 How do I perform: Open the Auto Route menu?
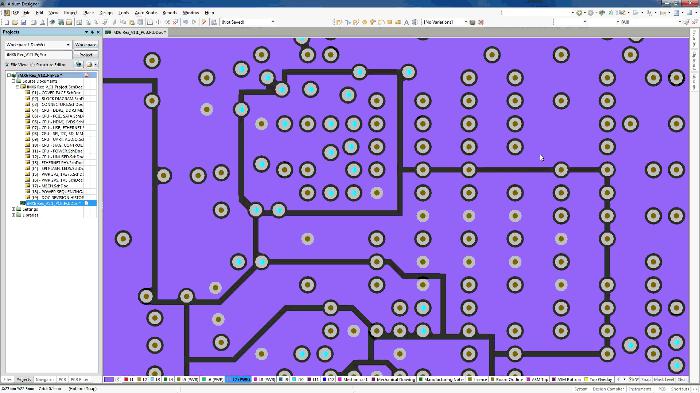[146, 13]
